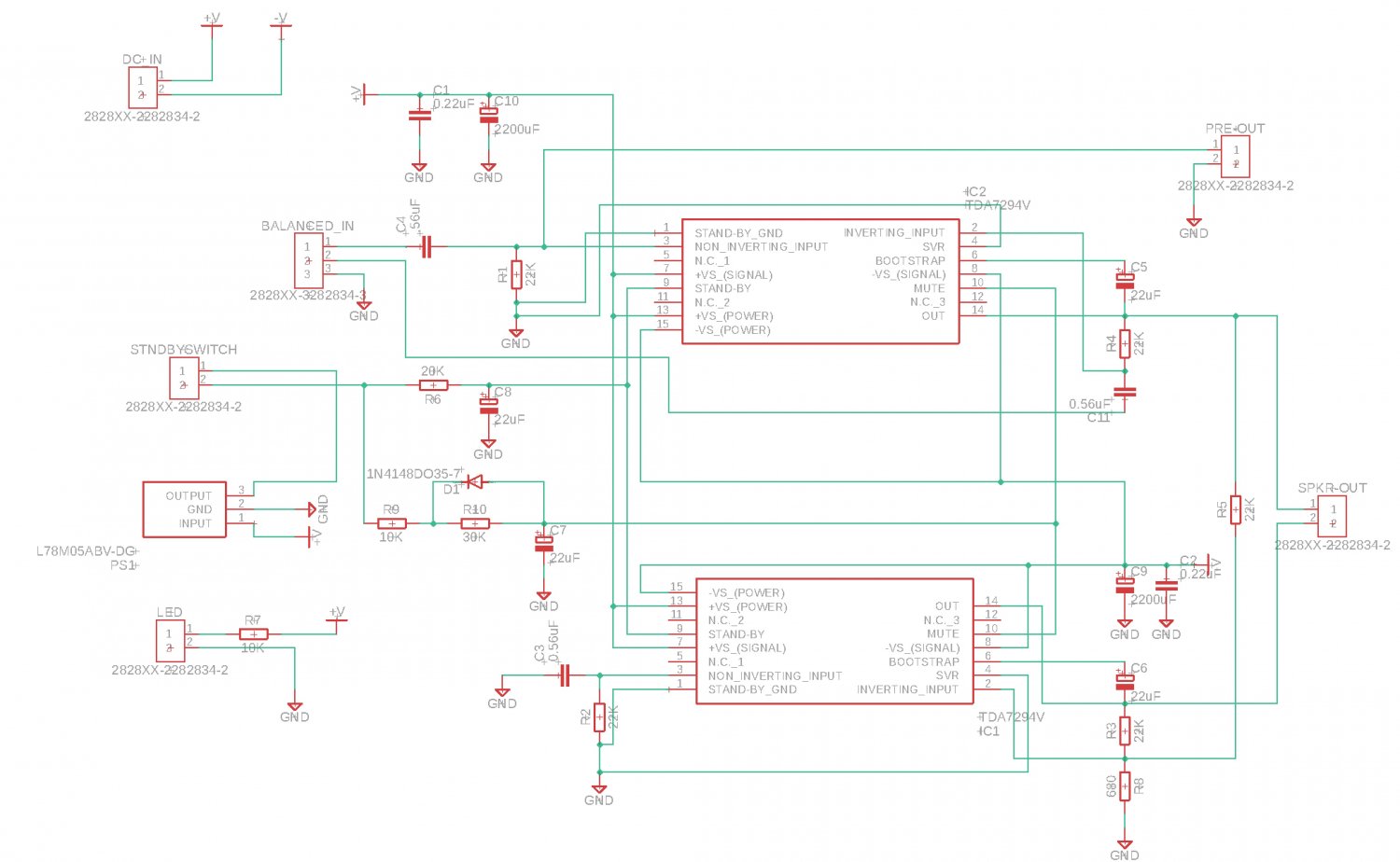
Task: Select the DC-IN connector symbol
Action: (143, 88)
